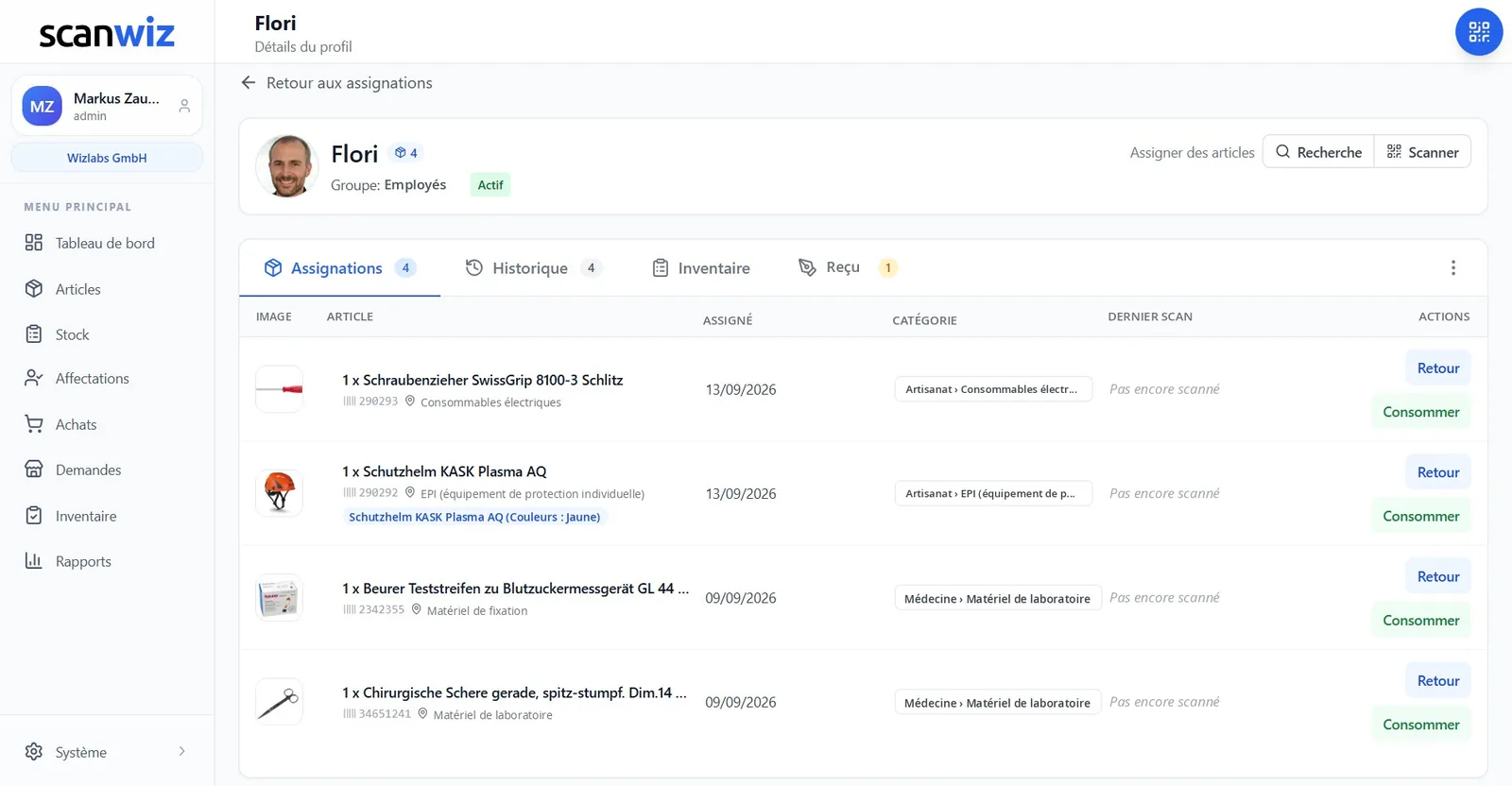Screen dimensions: 1512x786
Task: Switch to the Historique tab
Action: coord(534,268)
